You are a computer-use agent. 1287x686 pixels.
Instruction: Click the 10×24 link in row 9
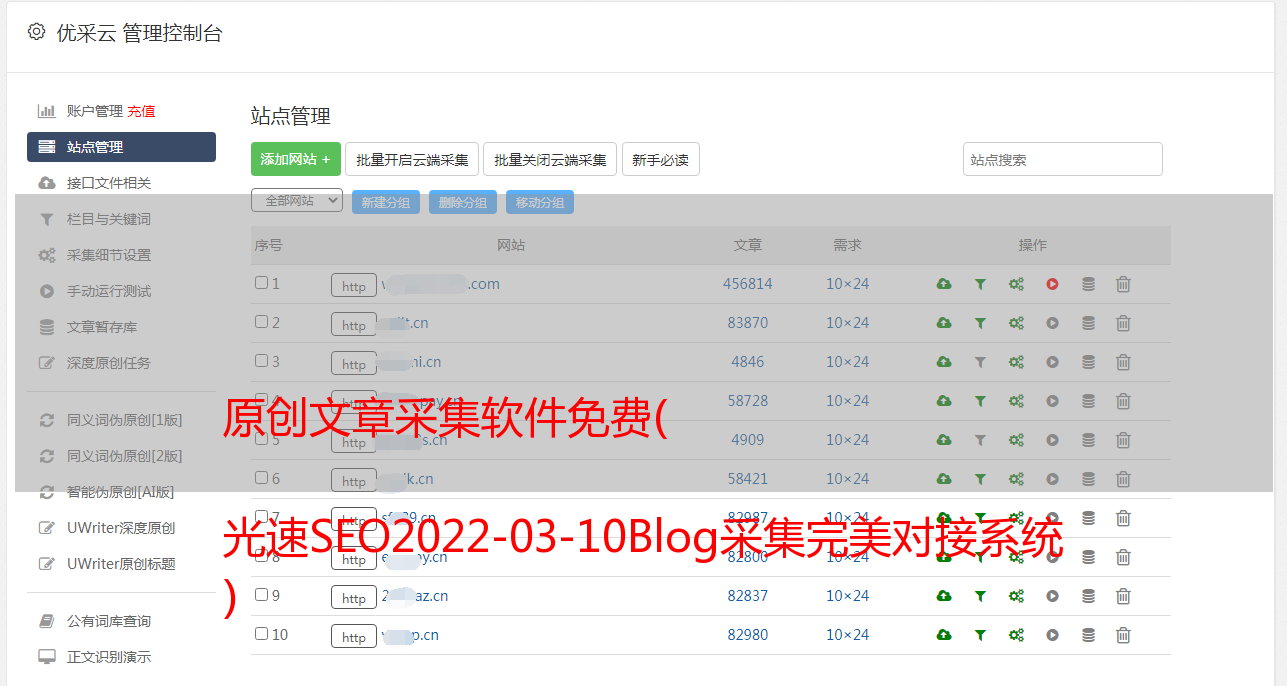pyautogui.click(x=847, y=596)
